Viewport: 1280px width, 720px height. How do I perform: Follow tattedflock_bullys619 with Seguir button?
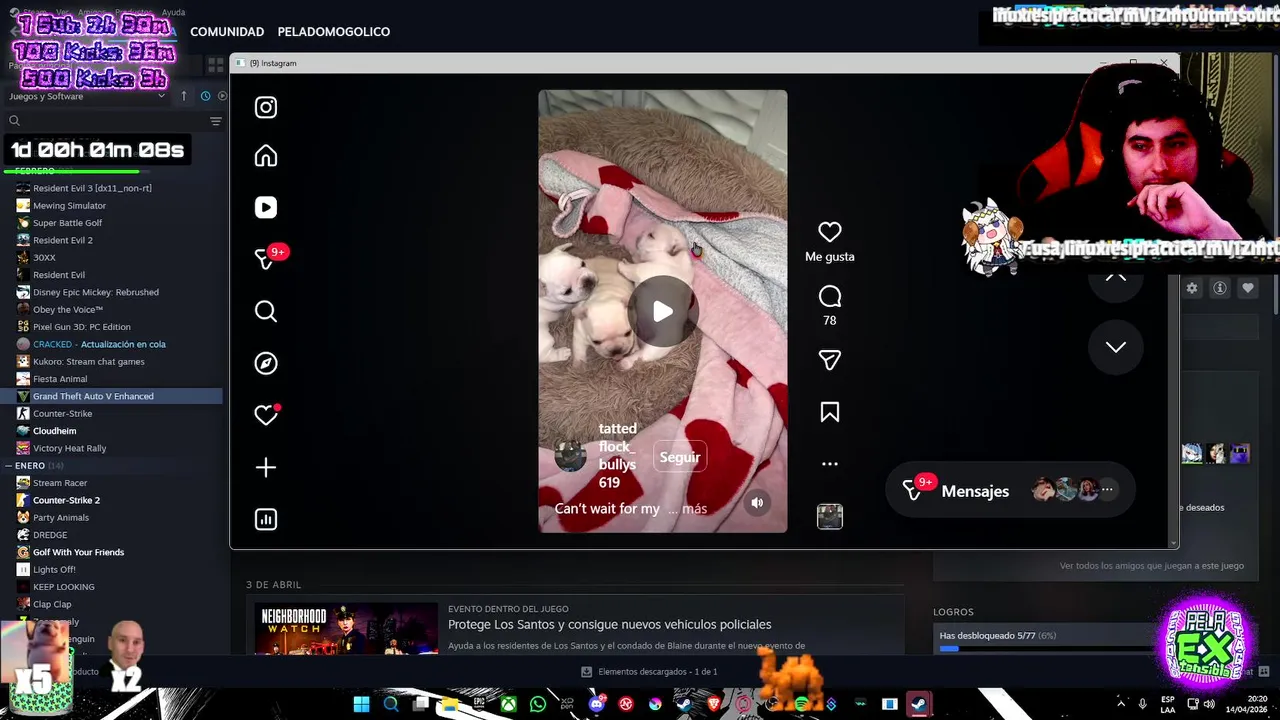[x=680, y=457]
